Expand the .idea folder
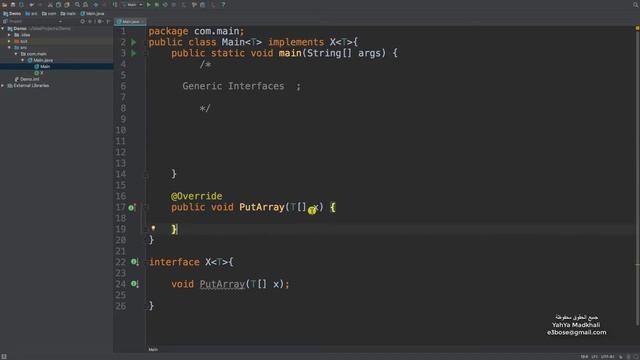Screen dimensions: 640x360 click(10, 35)
